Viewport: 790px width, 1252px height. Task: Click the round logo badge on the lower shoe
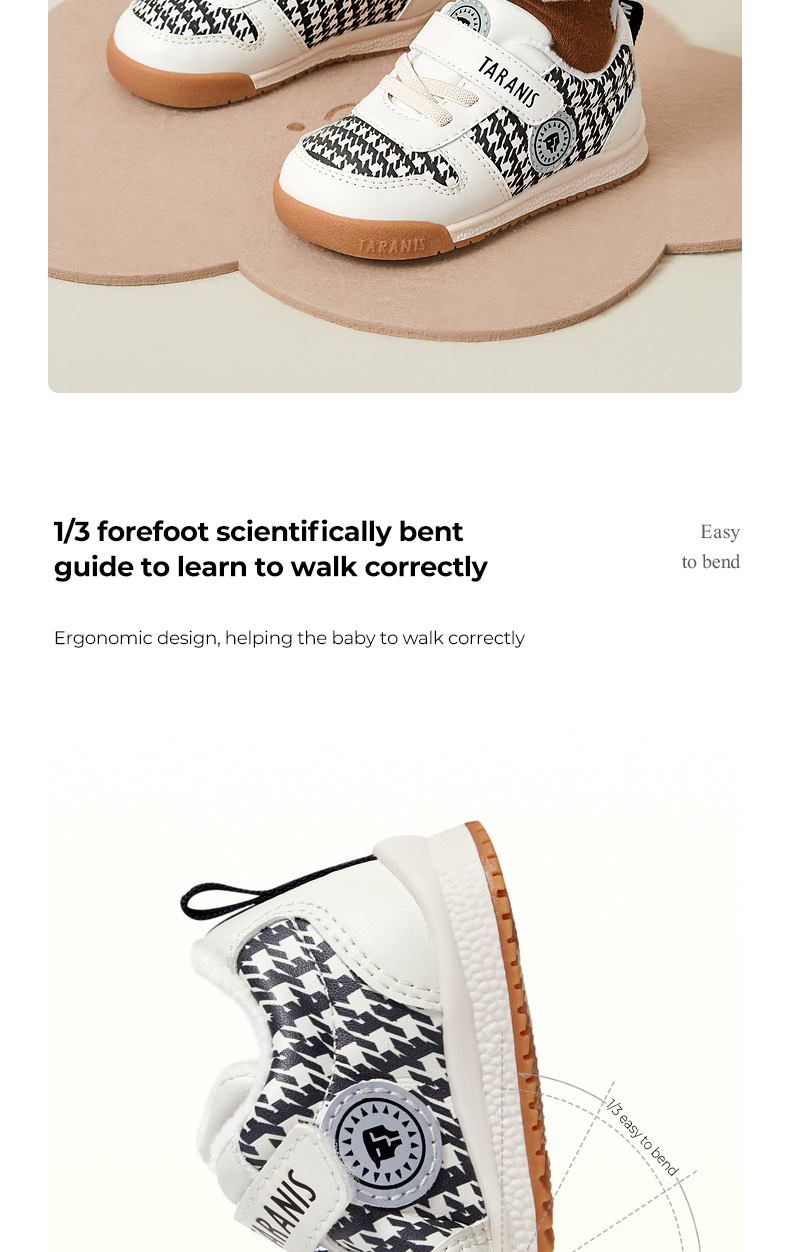388,1142
